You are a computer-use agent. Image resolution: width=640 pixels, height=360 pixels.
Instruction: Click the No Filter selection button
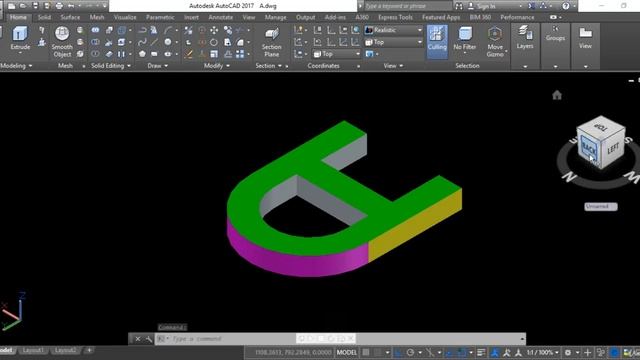pos(464,39)
